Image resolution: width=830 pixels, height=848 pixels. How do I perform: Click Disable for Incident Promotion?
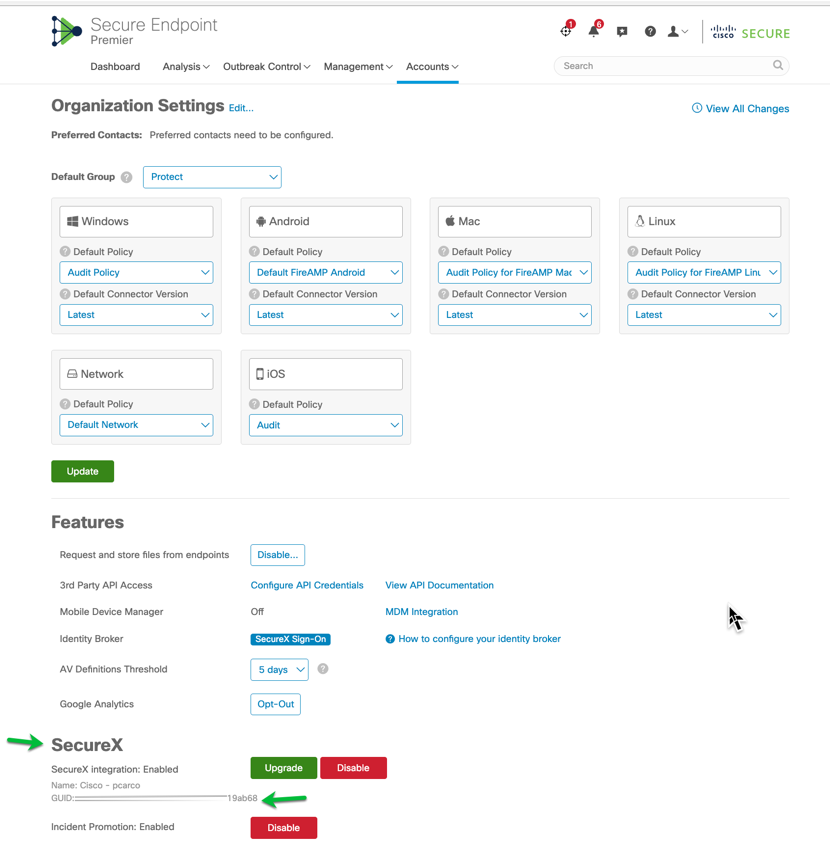283,828
